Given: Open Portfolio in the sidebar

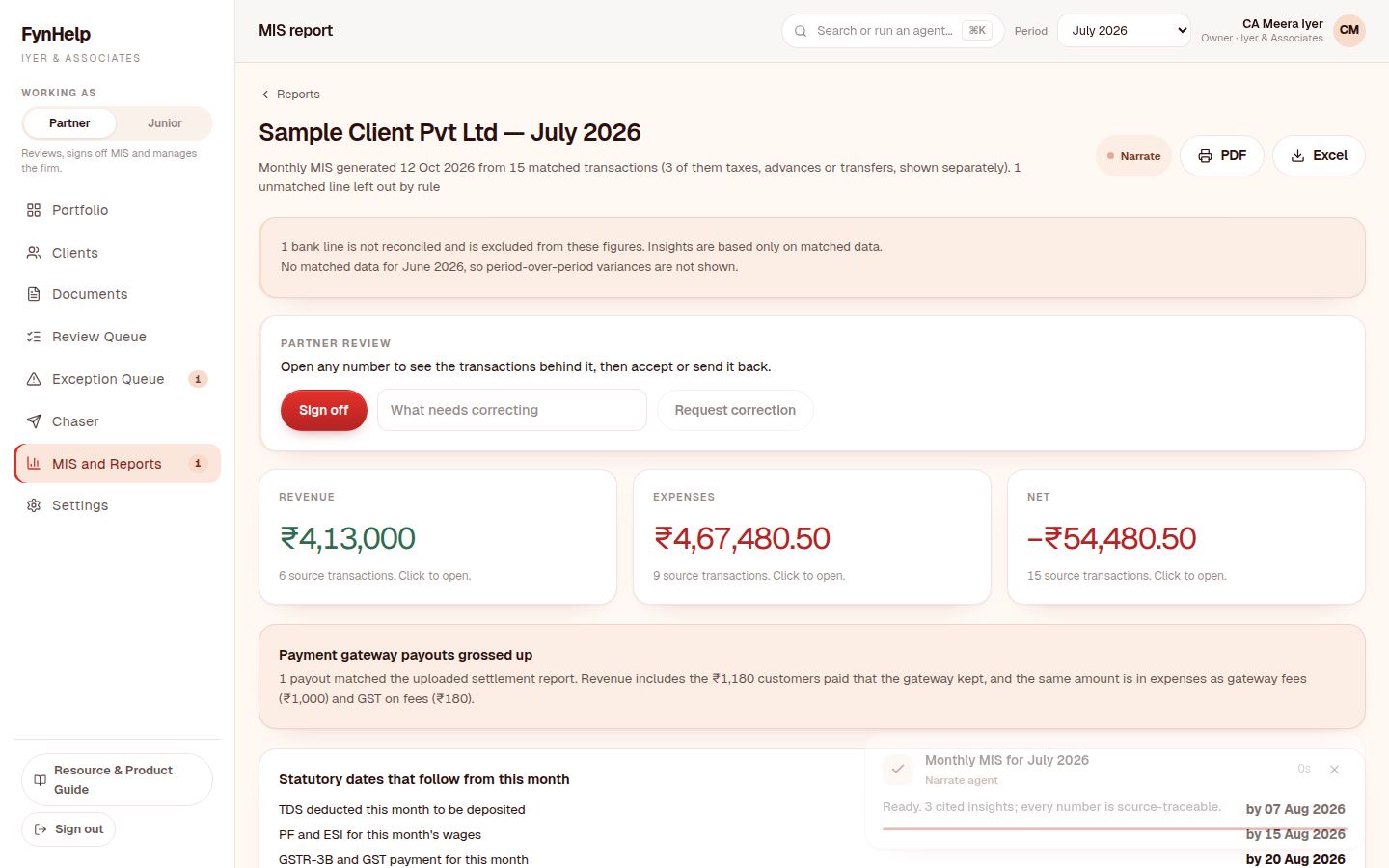Looking at the screenshot, I should (x=117, y=210).
